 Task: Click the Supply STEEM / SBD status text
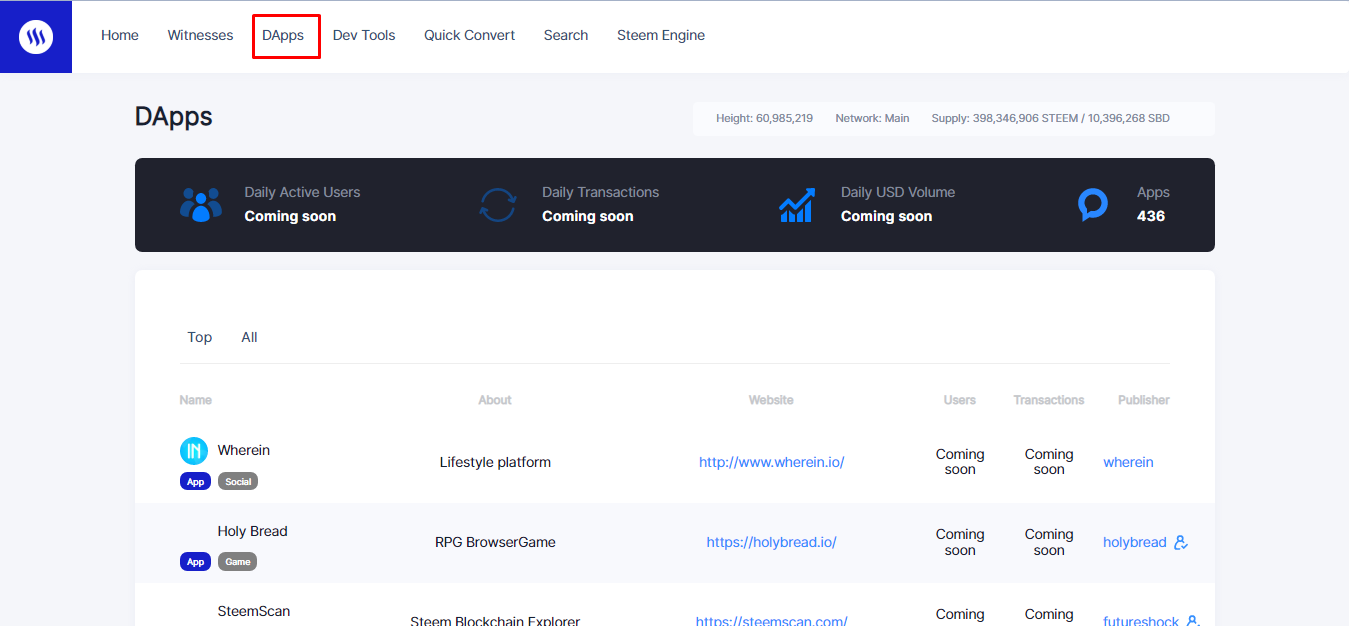(x=1050, y=118)
